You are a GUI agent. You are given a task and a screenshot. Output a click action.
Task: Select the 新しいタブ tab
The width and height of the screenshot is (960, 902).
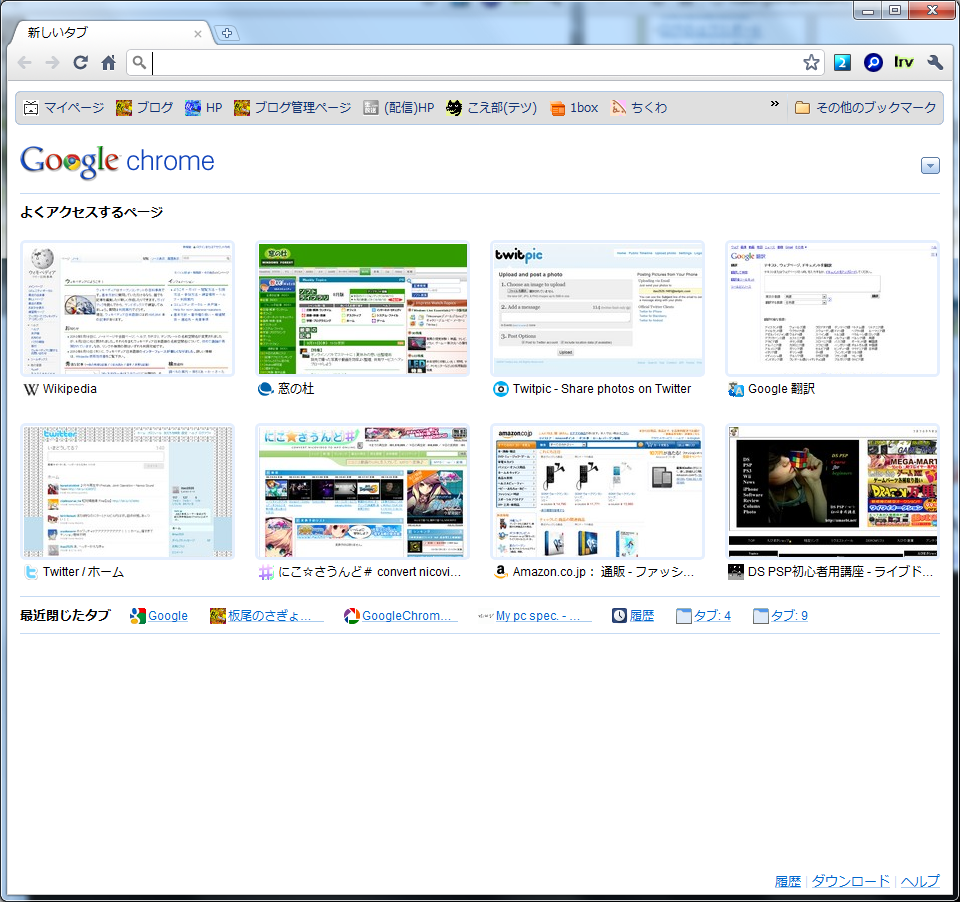[x=110, y=33]
